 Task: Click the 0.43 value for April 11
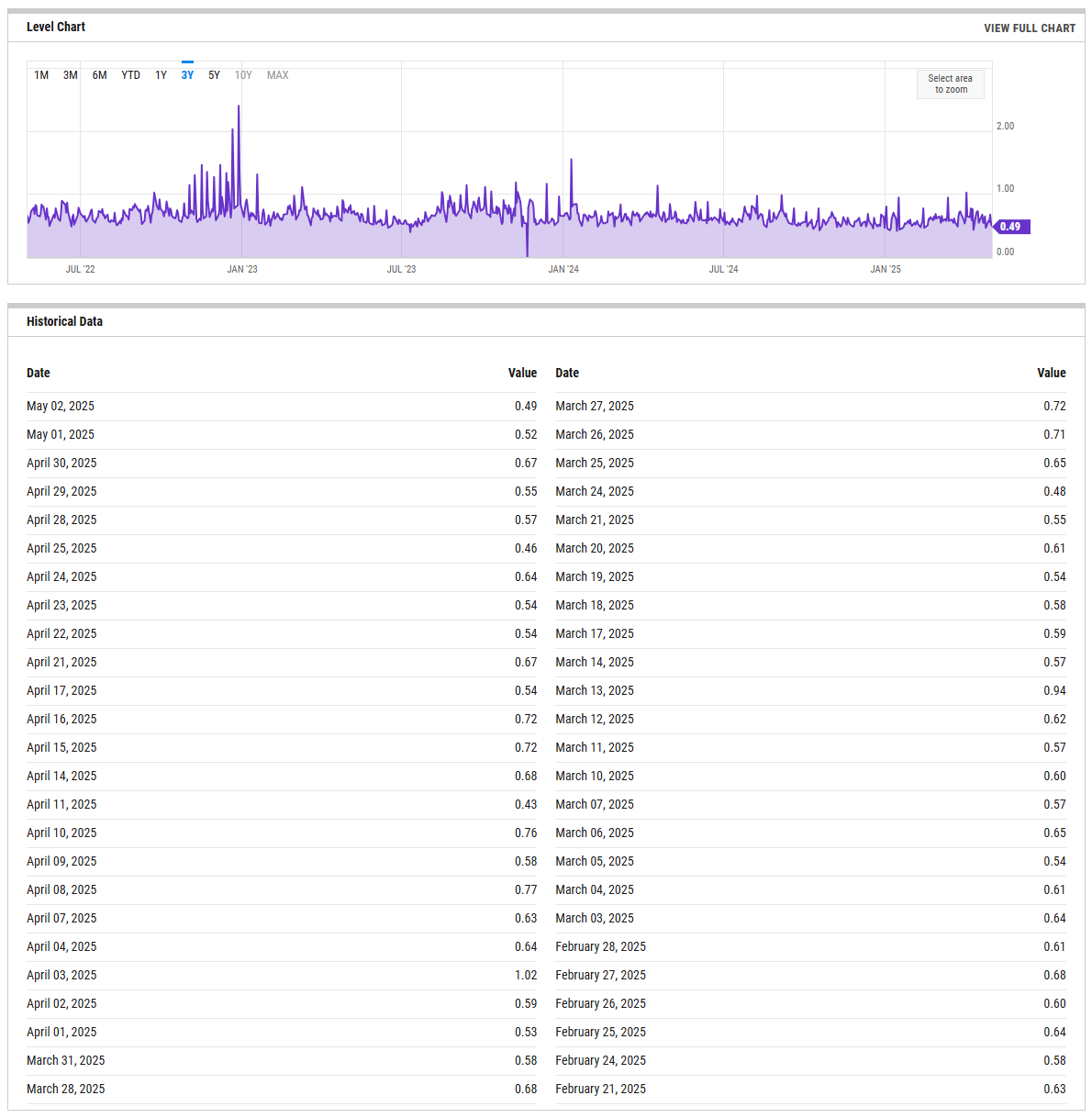[526, 804]
